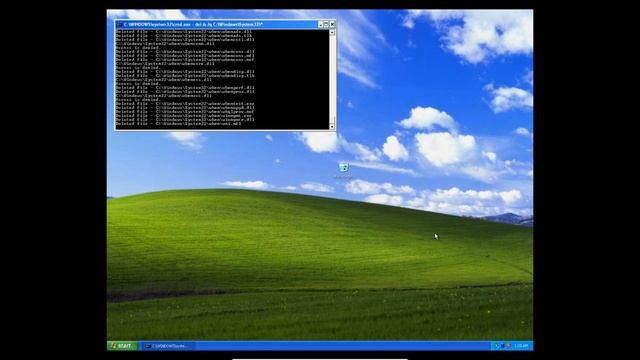Click the console scrollbar down arrow
This screenshot has width=640, height=360.
click(332, 127)
